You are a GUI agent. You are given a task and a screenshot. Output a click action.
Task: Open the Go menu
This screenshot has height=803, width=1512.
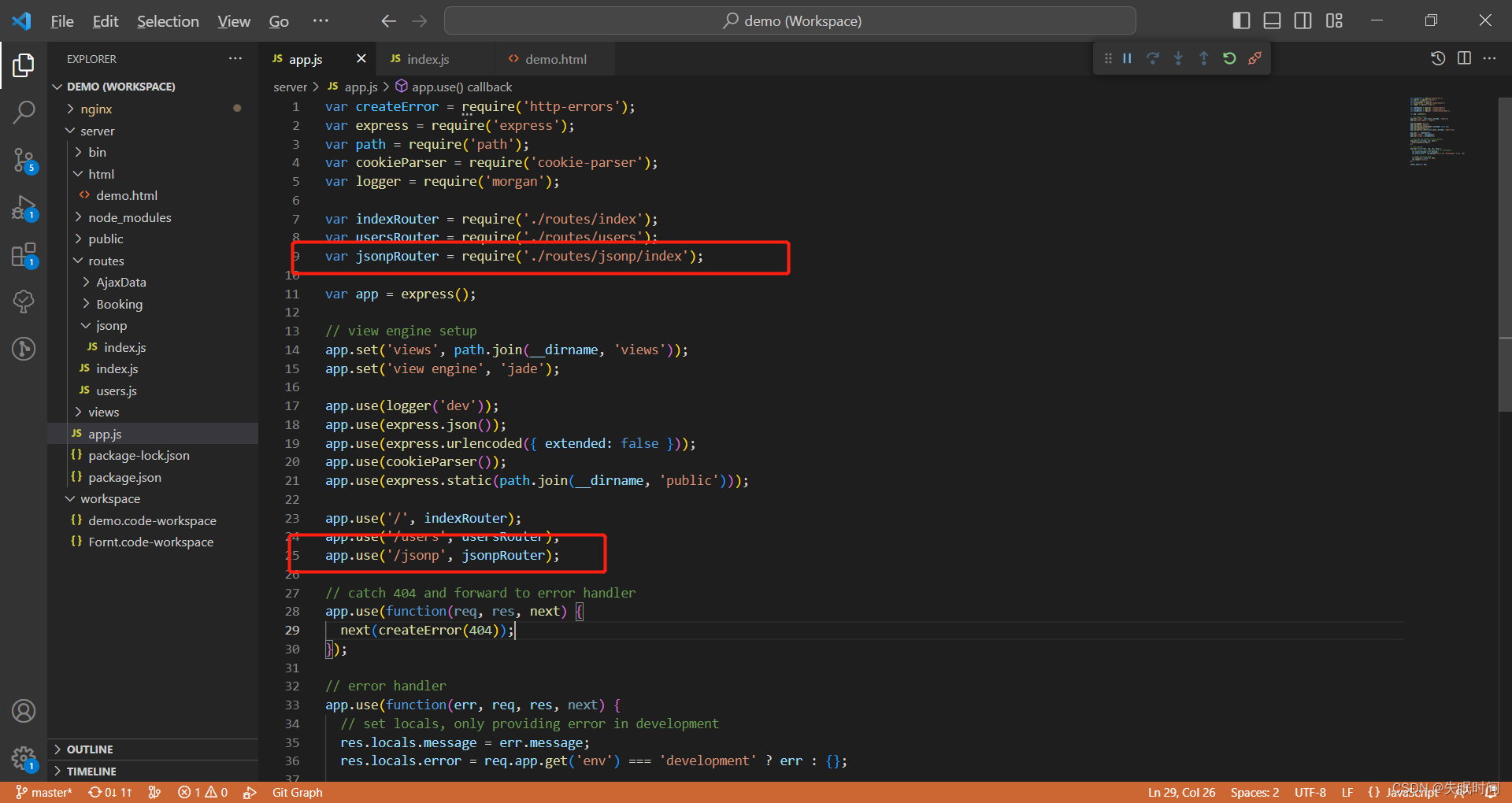[279, 21]
